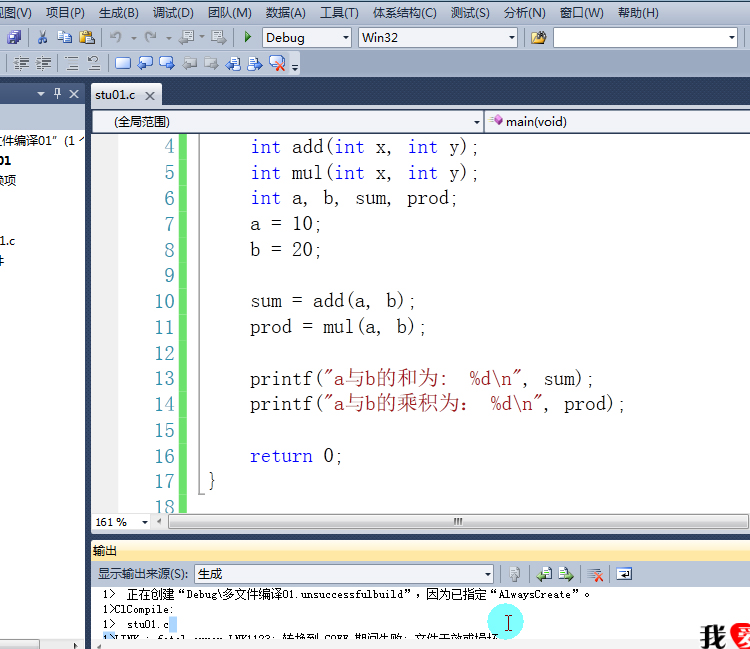Open the 体系结构(C) menu
Image resolution: width=750 pixels, height=649 pixels.
405,13
